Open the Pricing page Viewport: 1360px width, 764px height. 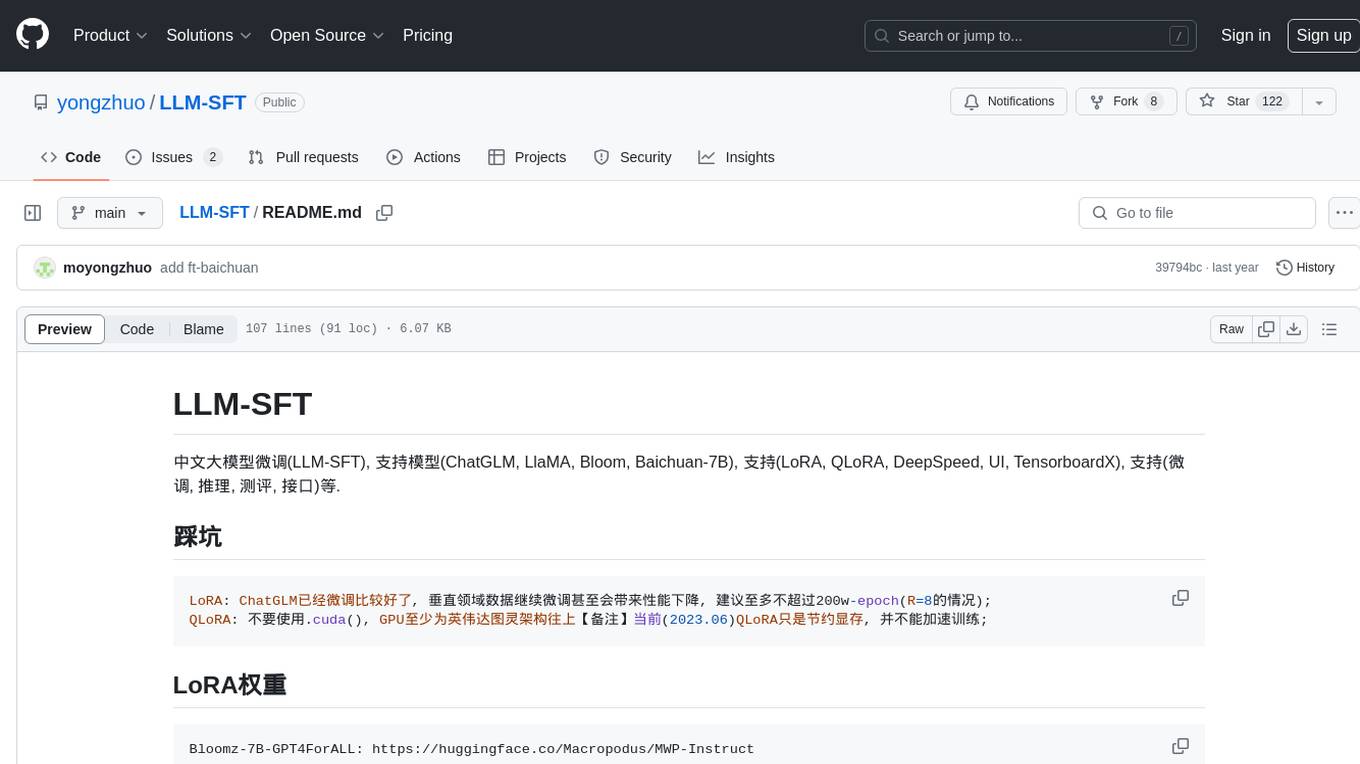427,35
